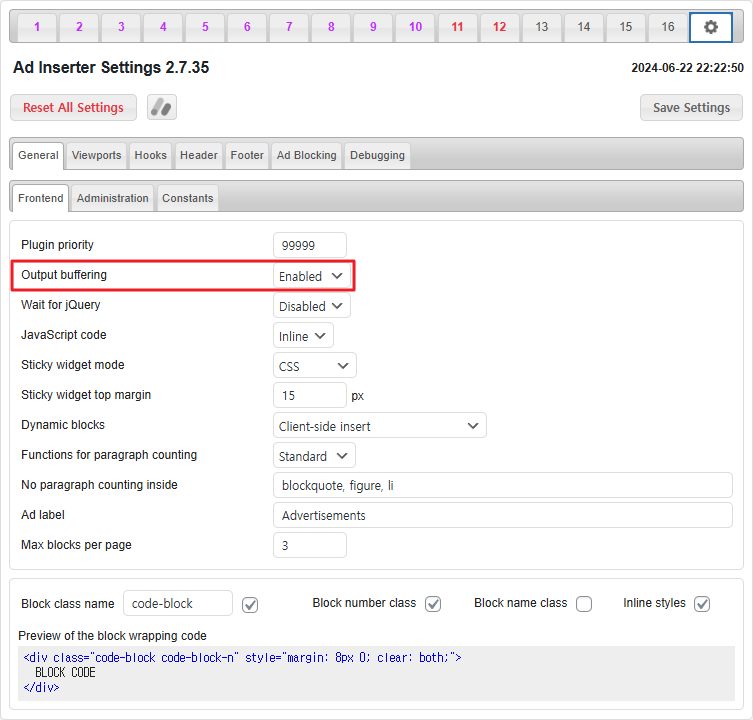Expand the Wait for jQuery dropdown

pyautogui.click(x=312, y=306)
